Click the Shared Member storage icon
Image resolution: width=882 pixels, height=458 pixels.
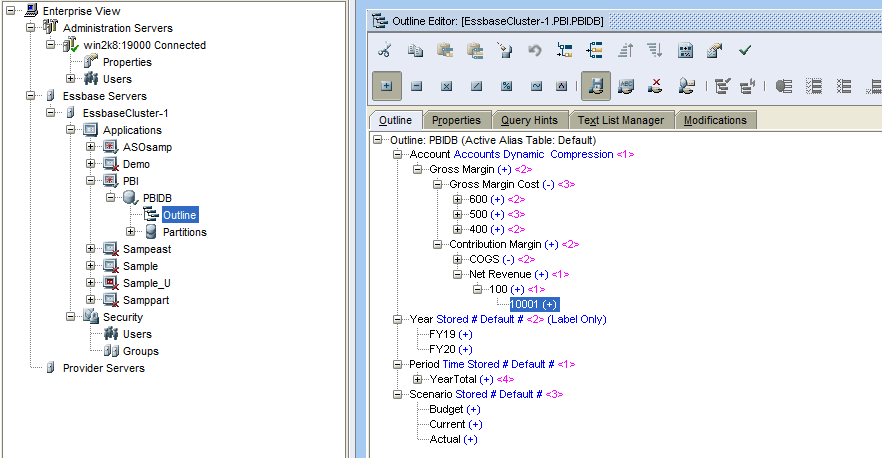[686, 86]
